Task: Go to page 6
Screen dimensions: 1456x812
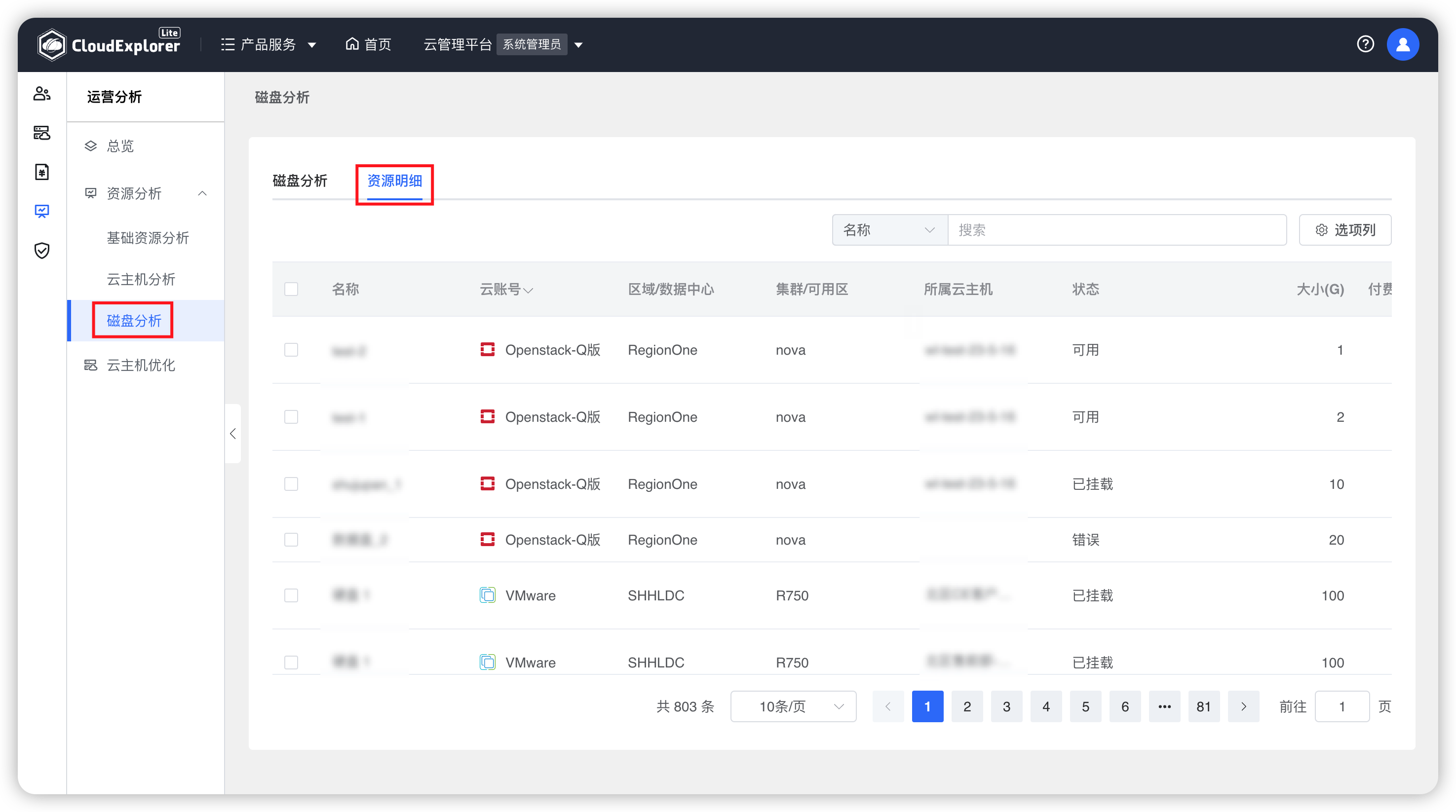Action: coord(1125,706)
